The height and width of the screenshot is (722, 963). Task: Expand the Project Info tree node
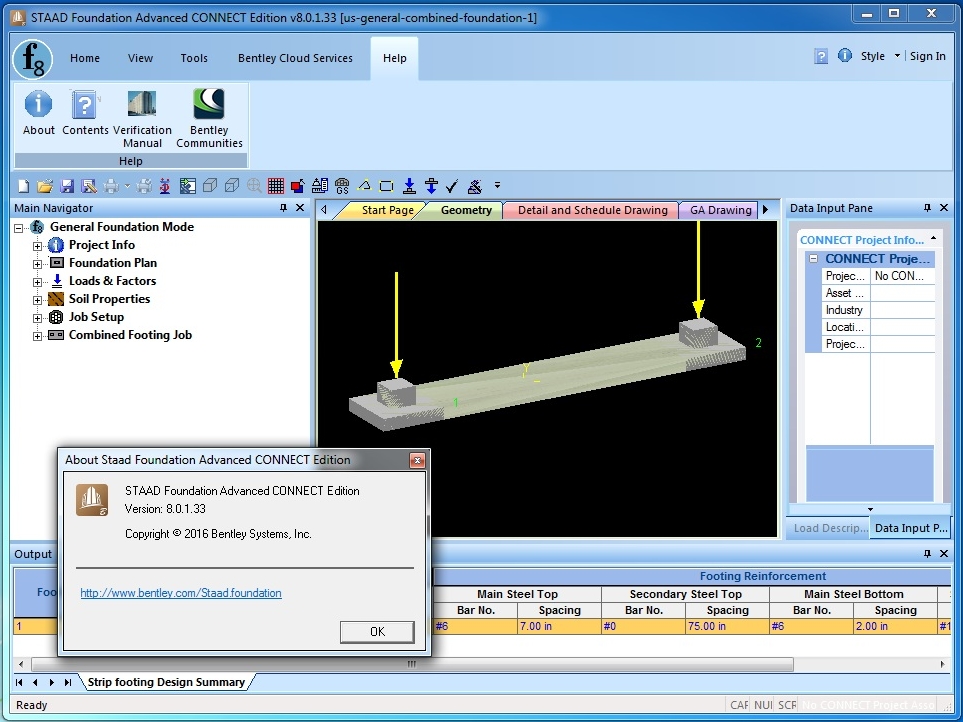coord(37,246)
